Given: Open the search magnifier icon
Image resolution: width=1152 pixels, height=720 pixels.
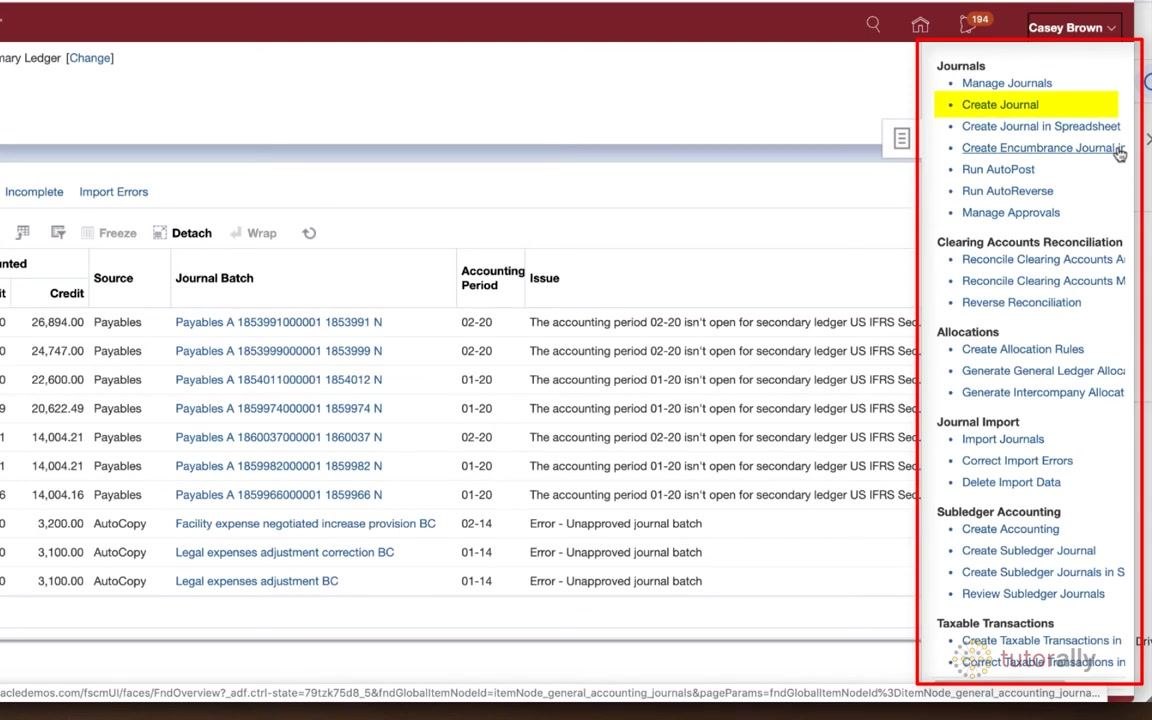Looking at the screenshot, I should [873, 24].
